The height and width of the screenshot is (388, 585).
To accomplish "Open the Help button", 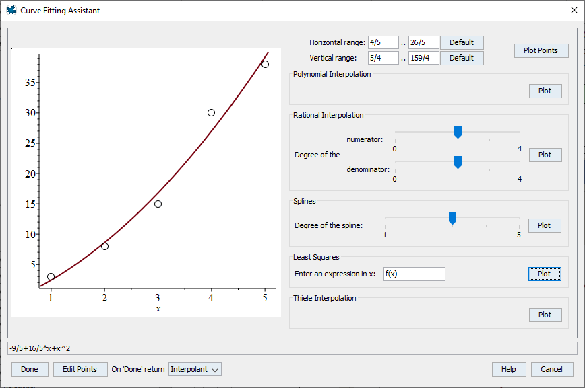I will (x=509, y=369).
